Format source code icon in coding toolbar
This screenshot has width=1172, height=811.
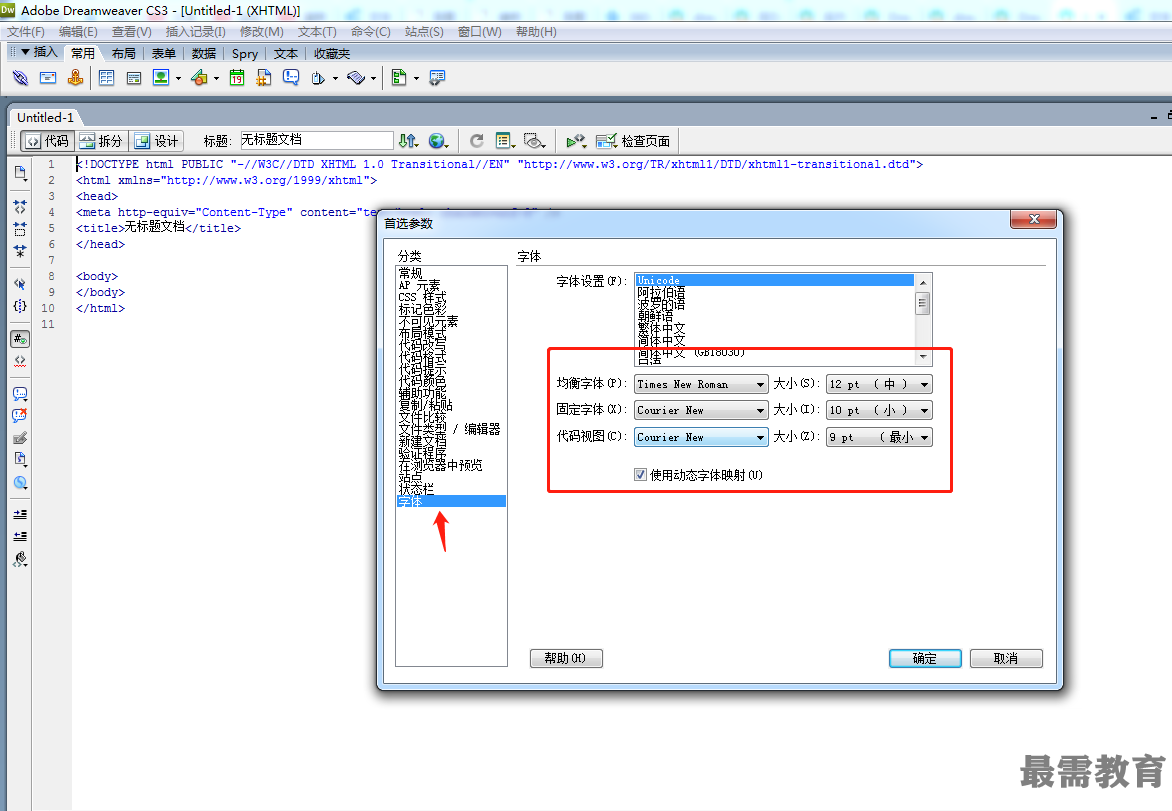point(20,558)
